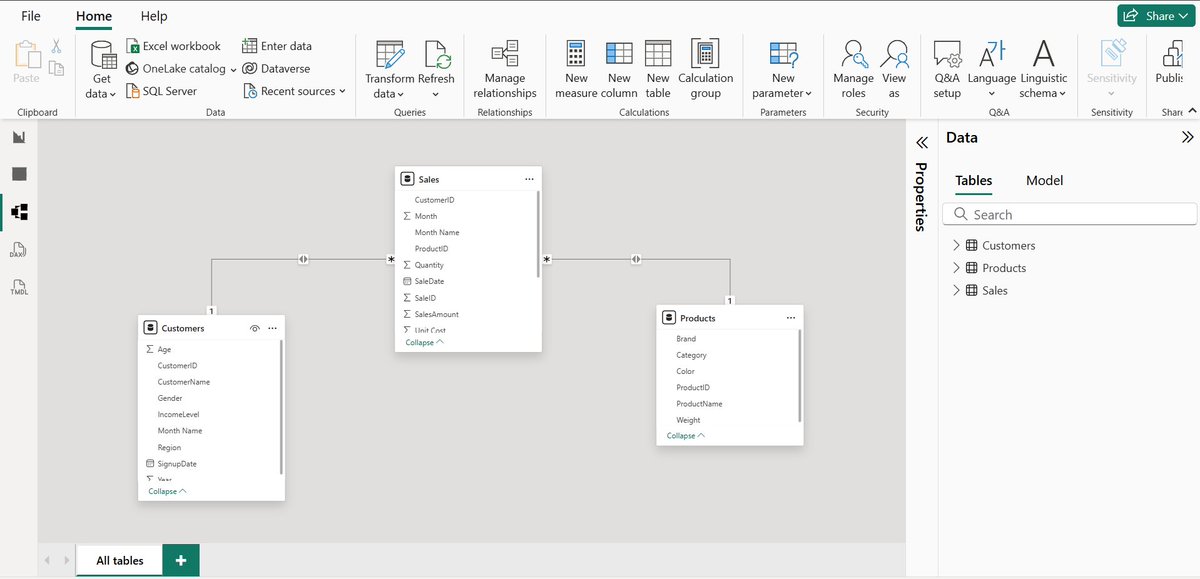This screenshot has height=579, width=1200.
Task: Select the All tables layout tab
Action: pos(120,561)
